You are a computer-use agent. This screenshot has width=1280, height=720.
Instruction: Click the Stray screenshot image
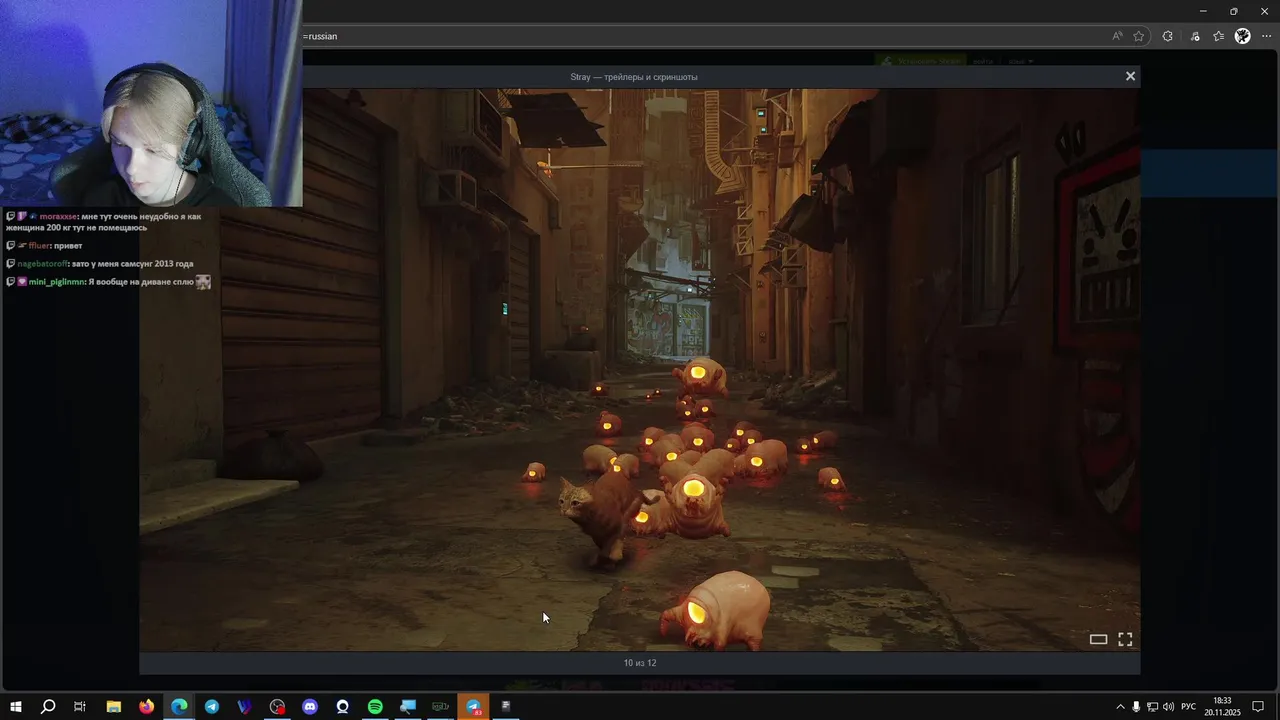pos(640,370)
